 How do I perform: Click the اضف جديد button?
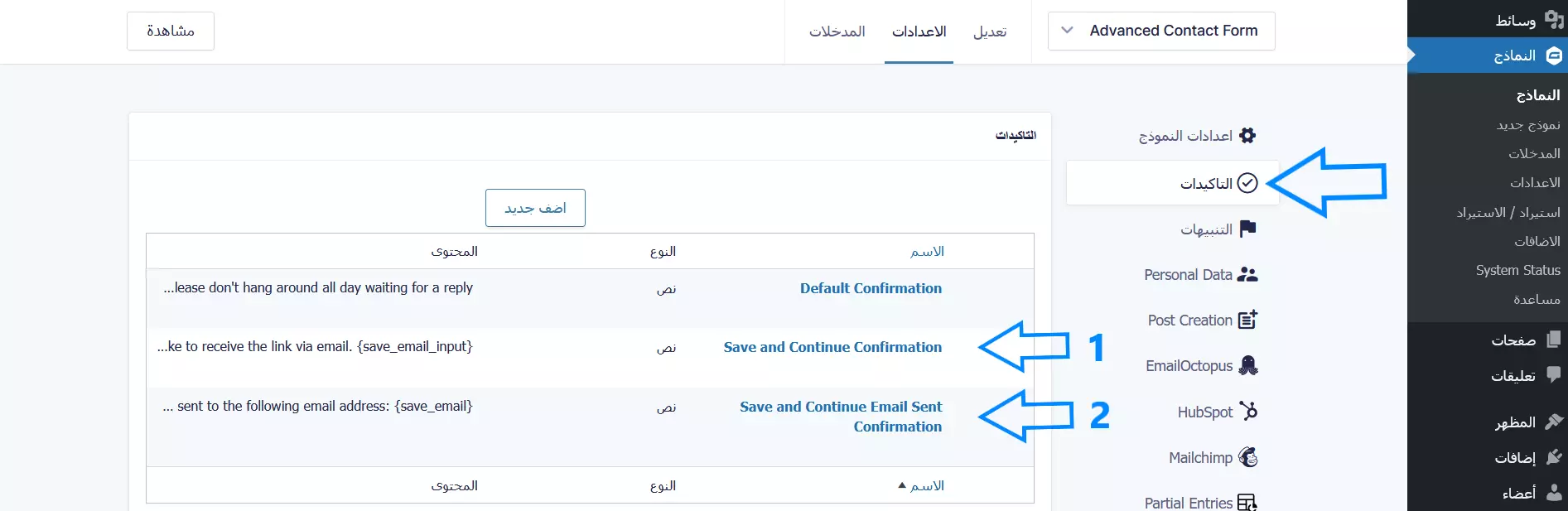click(535, 208)
